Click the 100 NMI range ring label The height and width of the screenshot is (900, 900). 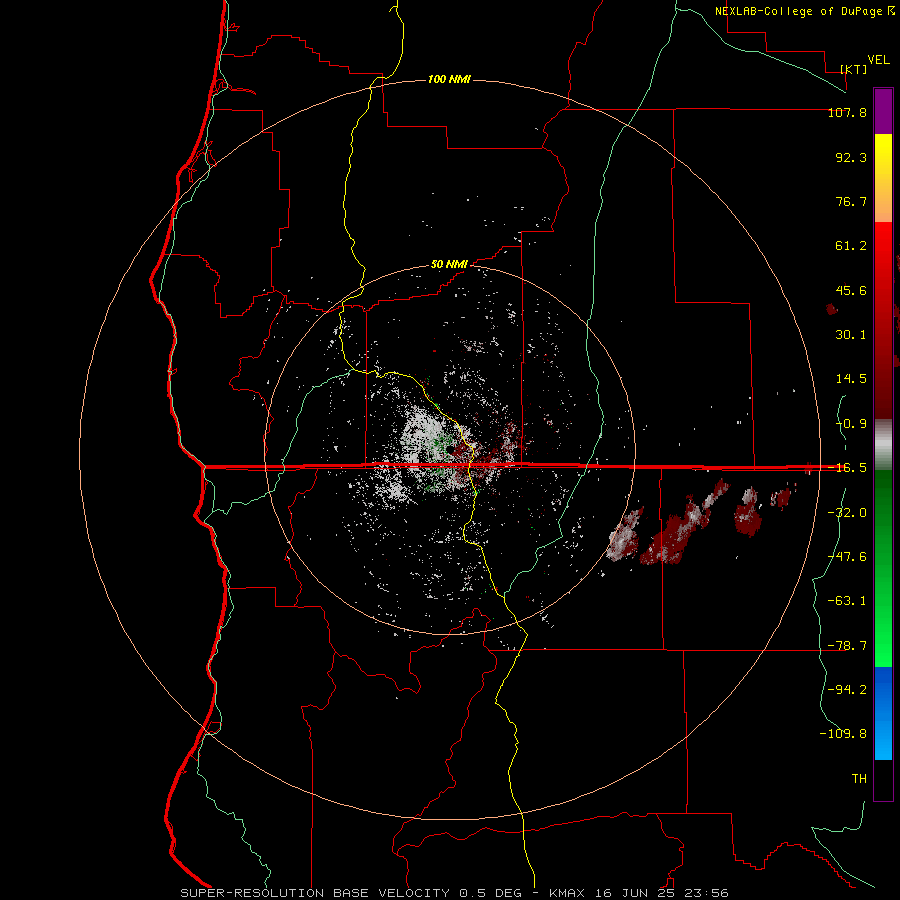click(449, 79)
